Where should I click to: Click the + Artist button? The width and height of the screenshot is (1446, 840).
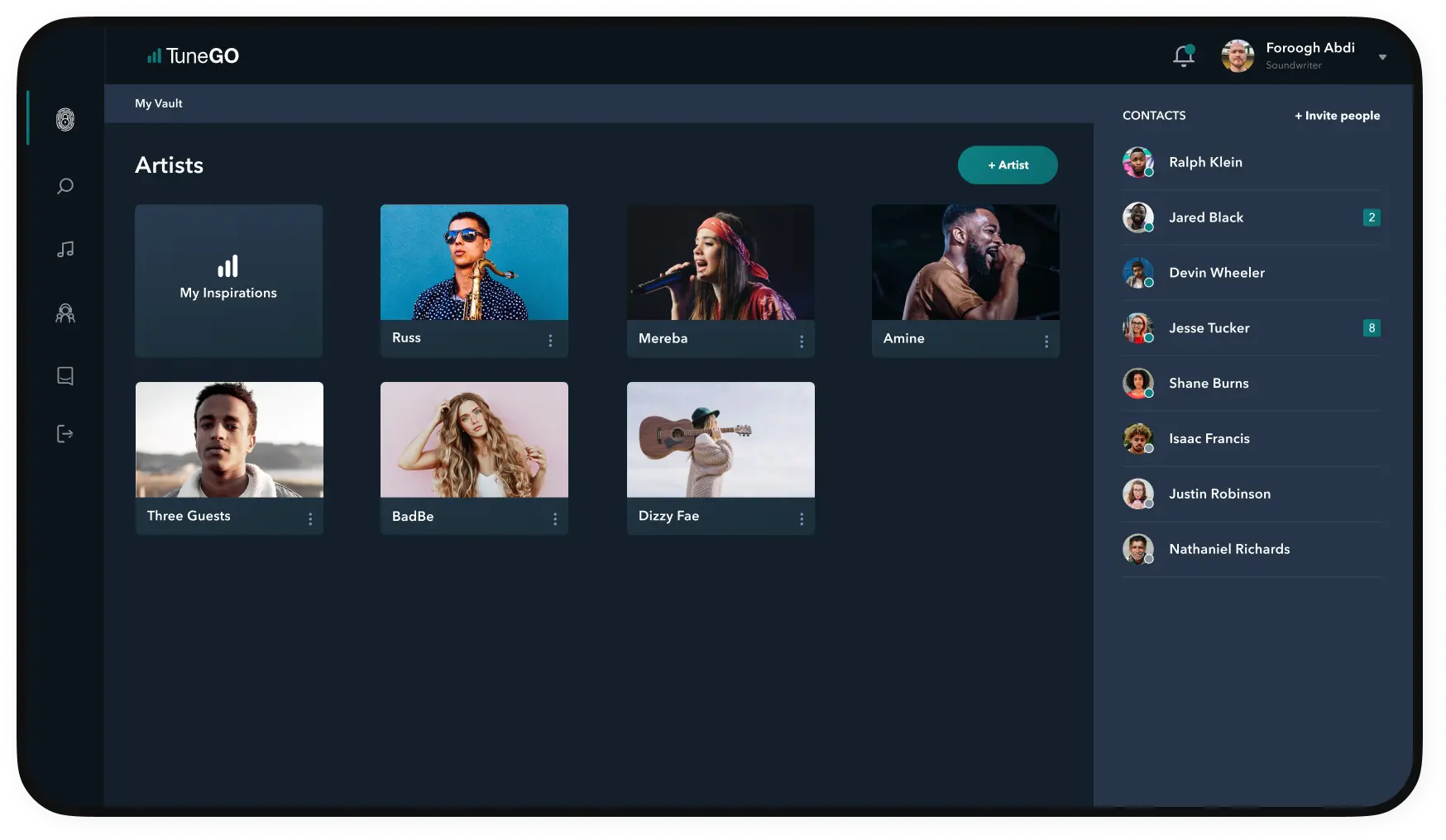1008,165
